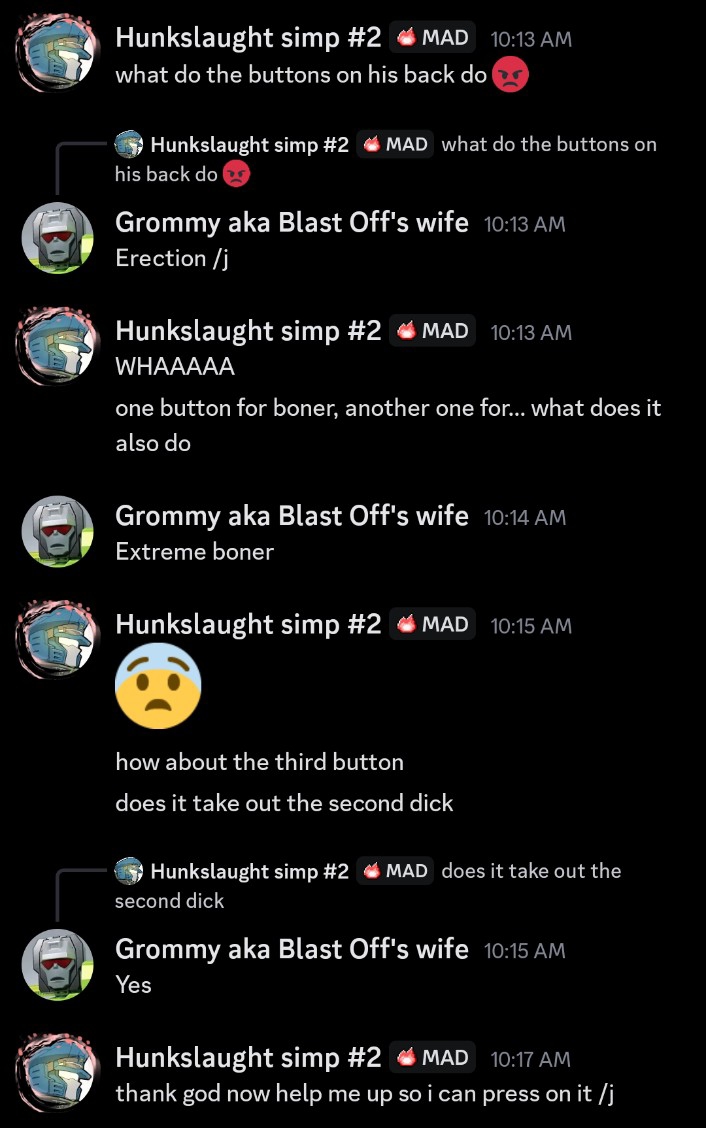
Task: Jump to the replied message 'does it take out the'
Action: click(531, 870)
